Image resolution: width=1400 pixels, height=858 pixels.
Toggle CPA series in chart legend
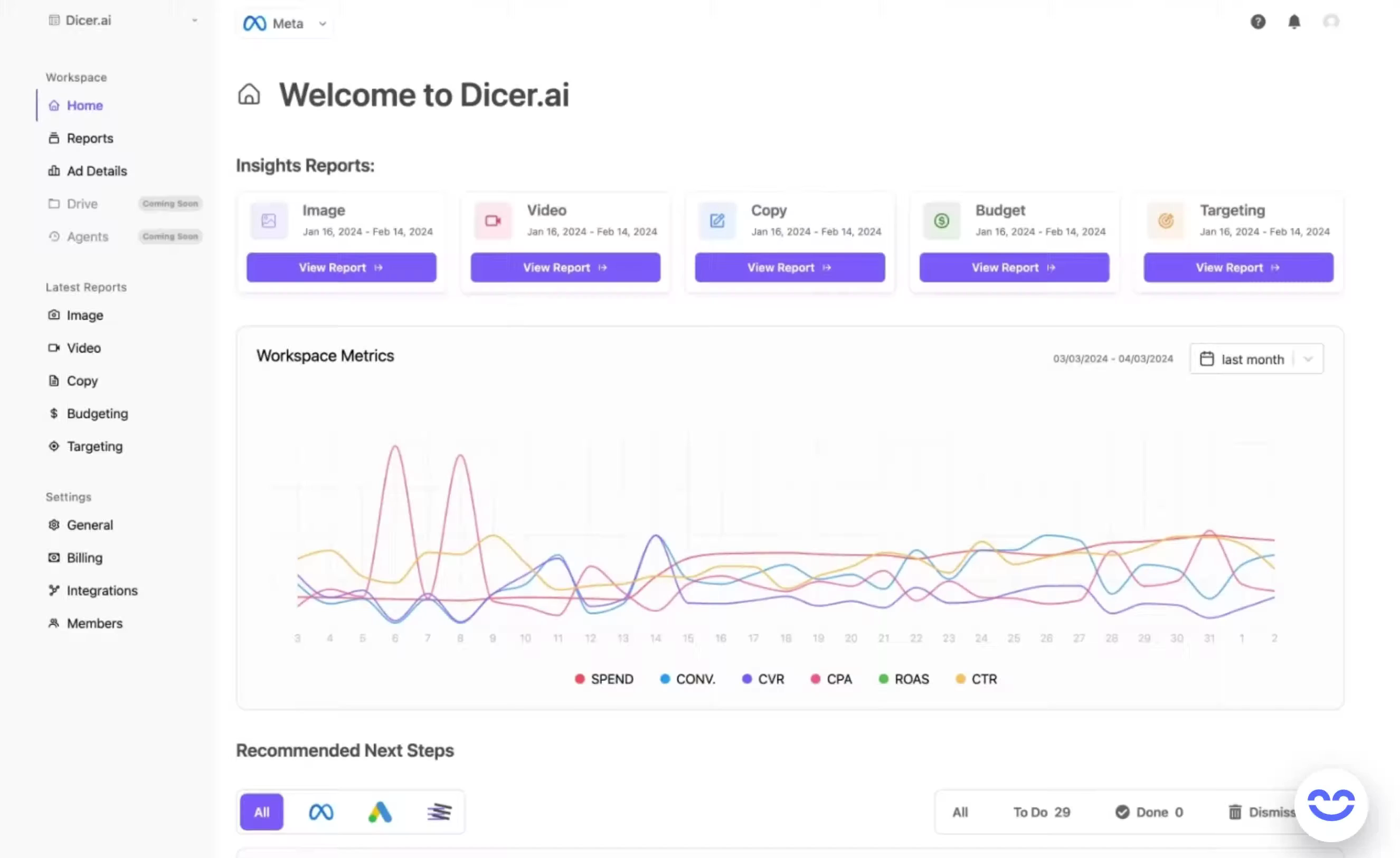click(x=831, y=679)
